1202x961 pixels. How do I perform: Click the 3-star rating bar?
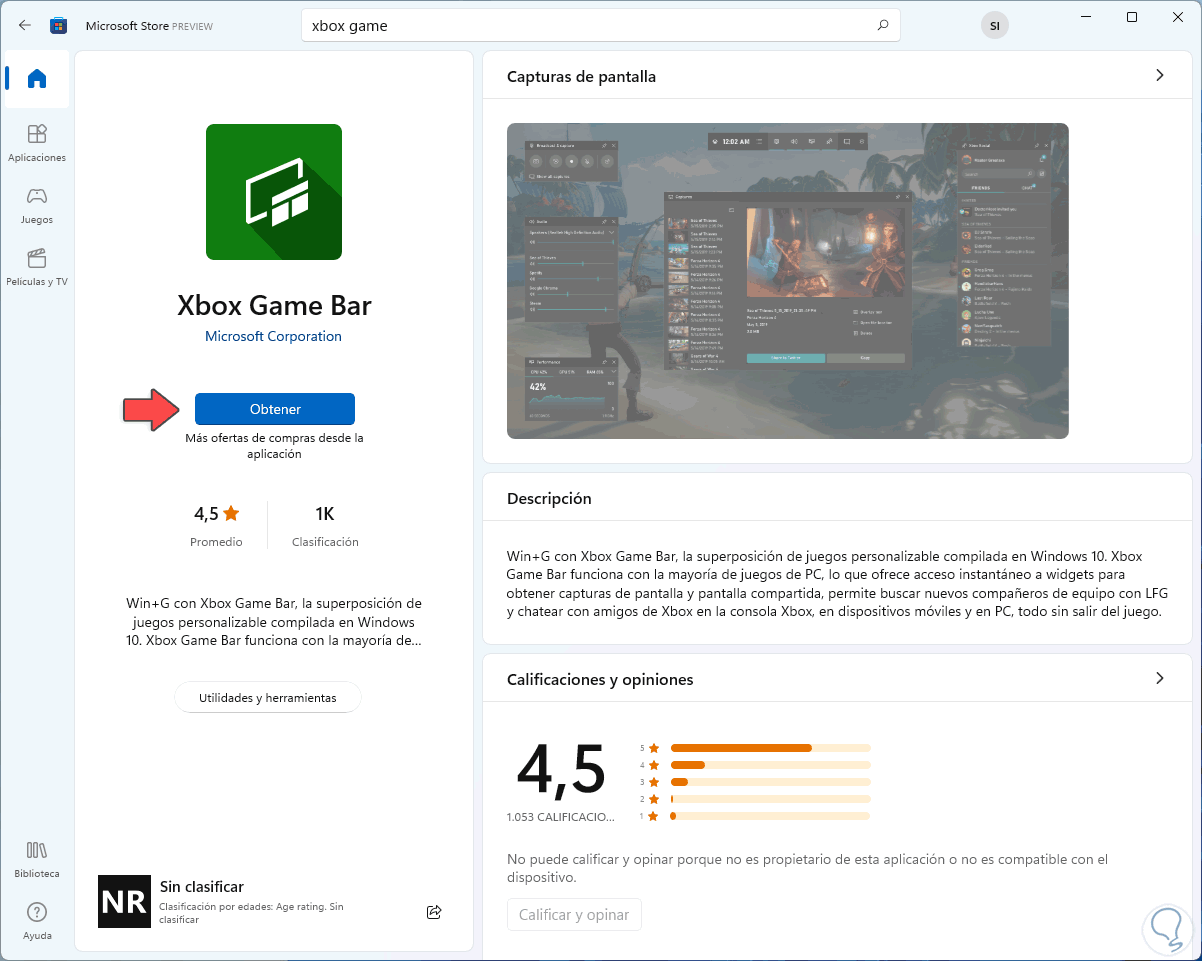click(x=771, y=782)
